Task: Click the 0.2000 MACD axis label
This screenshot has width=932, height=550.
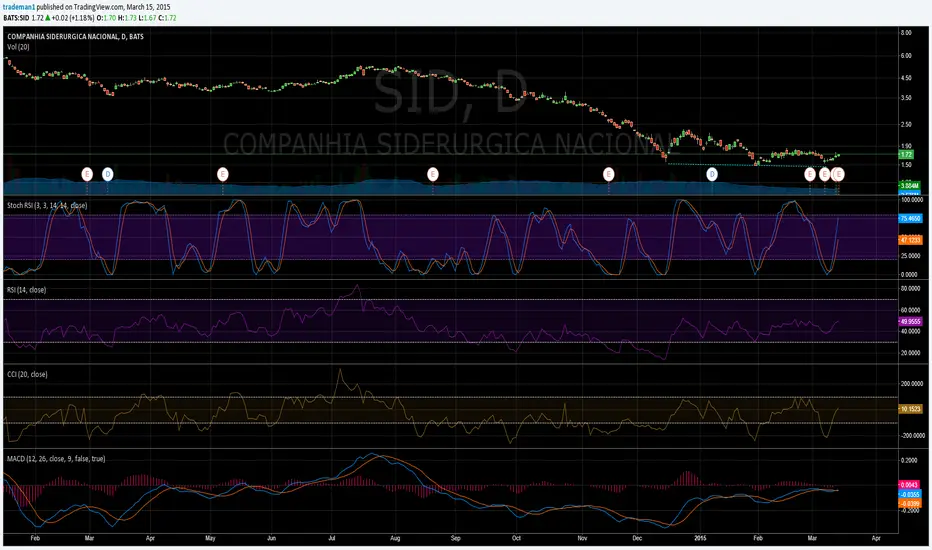Action: click(x=909, y=460)
